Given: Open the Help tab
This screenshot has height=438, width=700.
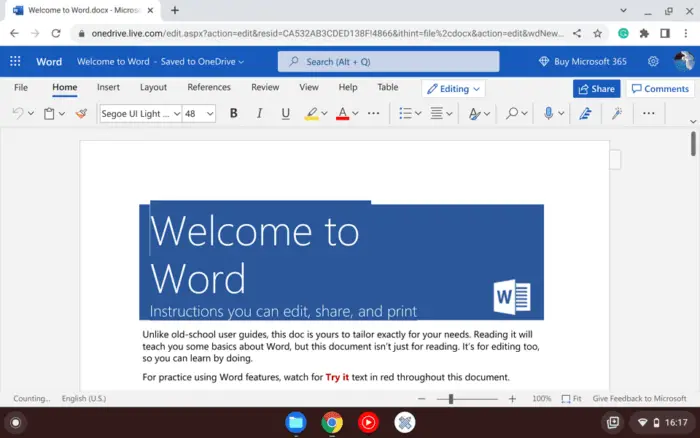Looking at the screenshot, I should click(x=348, y=88).
